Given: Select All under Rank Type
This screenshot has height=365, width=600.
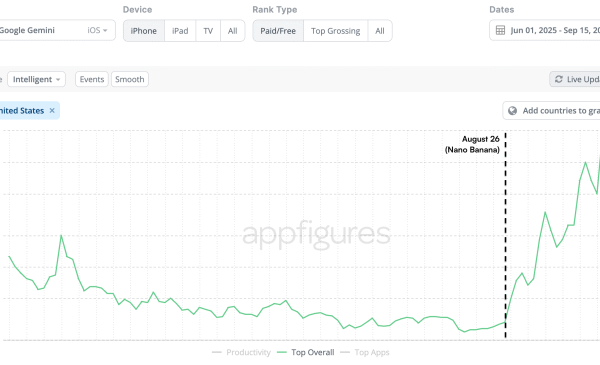Looking at the screenshot, I should (x=380, y=31).
